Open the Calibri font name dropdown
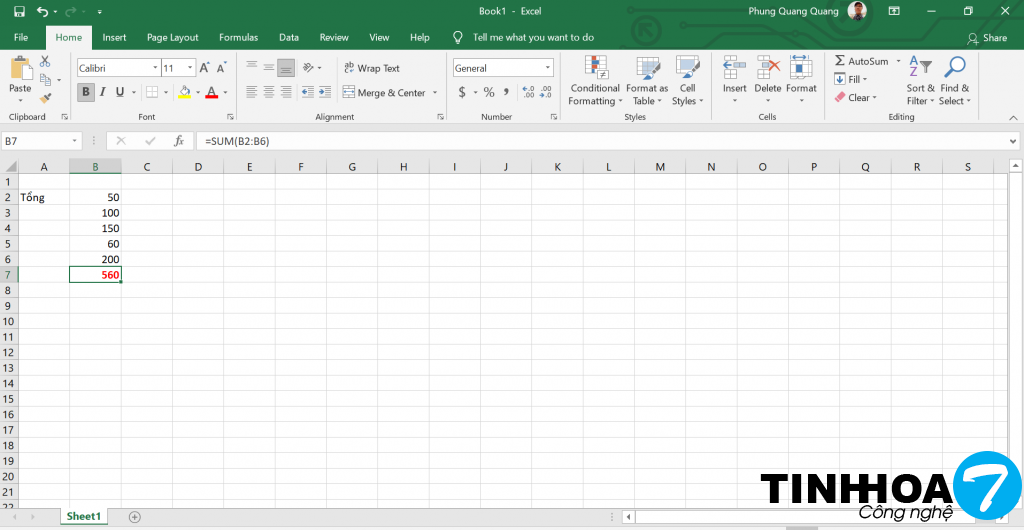 point(155,68)
